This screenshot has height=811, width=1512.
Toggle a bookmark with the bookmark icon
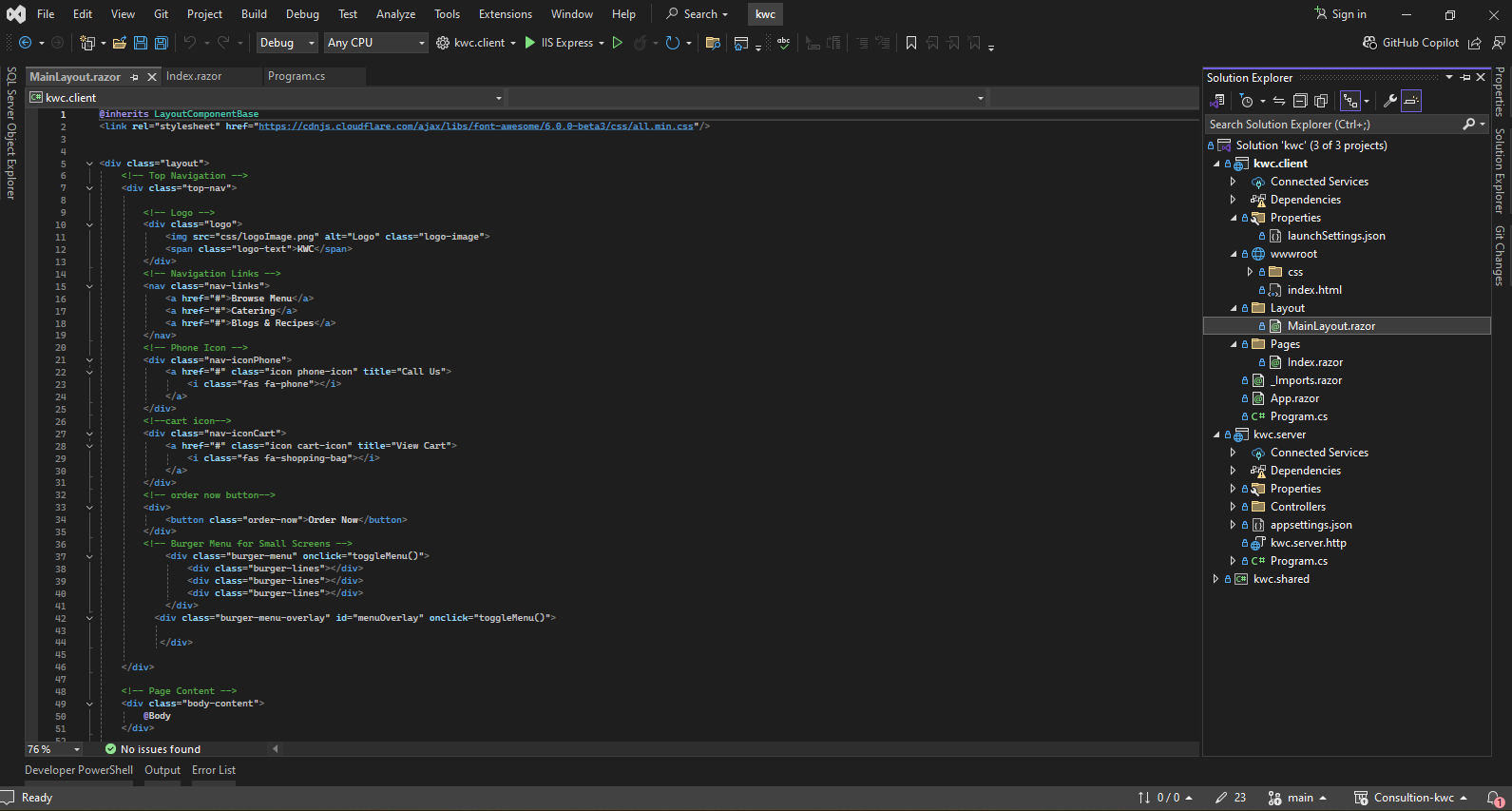[x=911, y=43]
